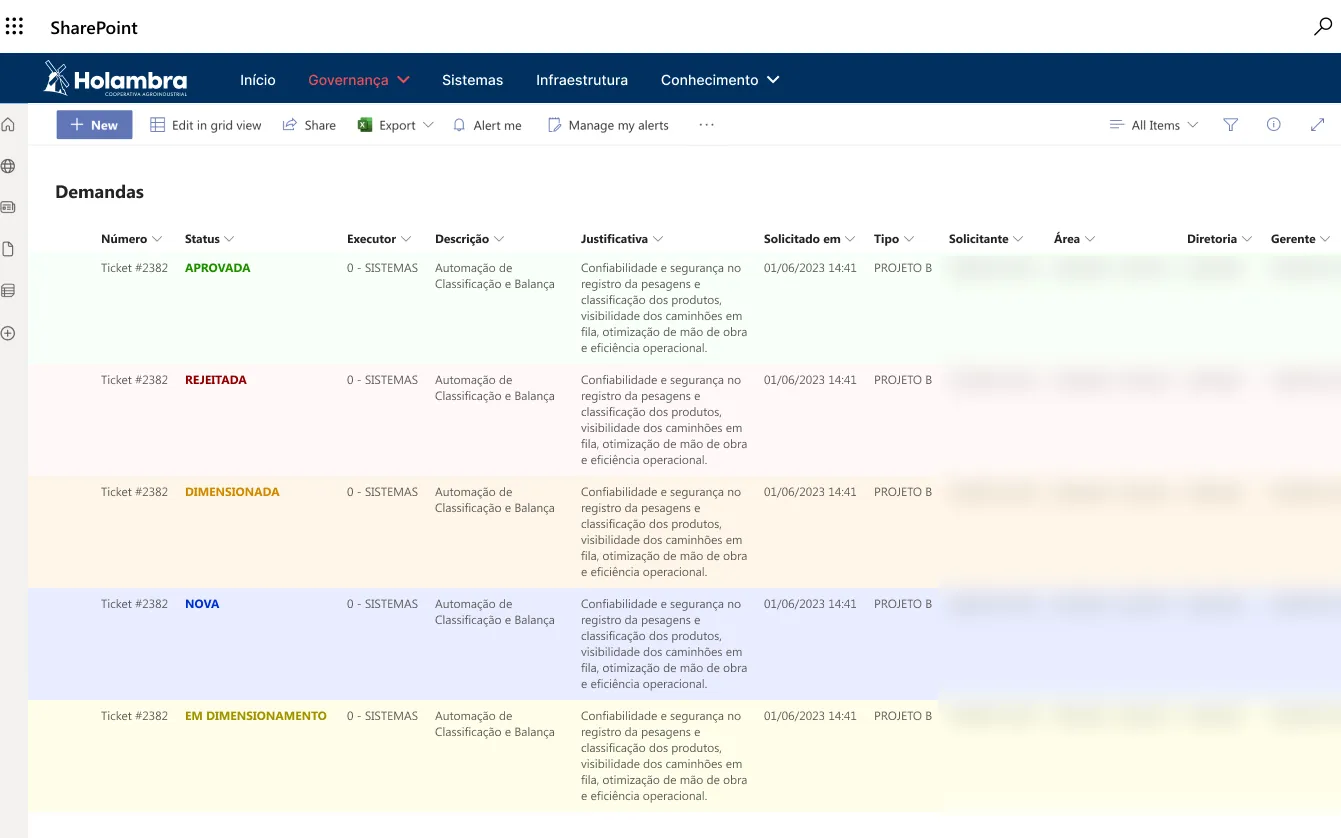
Task: Click Alert me in the toolbar
Action: 487,125
